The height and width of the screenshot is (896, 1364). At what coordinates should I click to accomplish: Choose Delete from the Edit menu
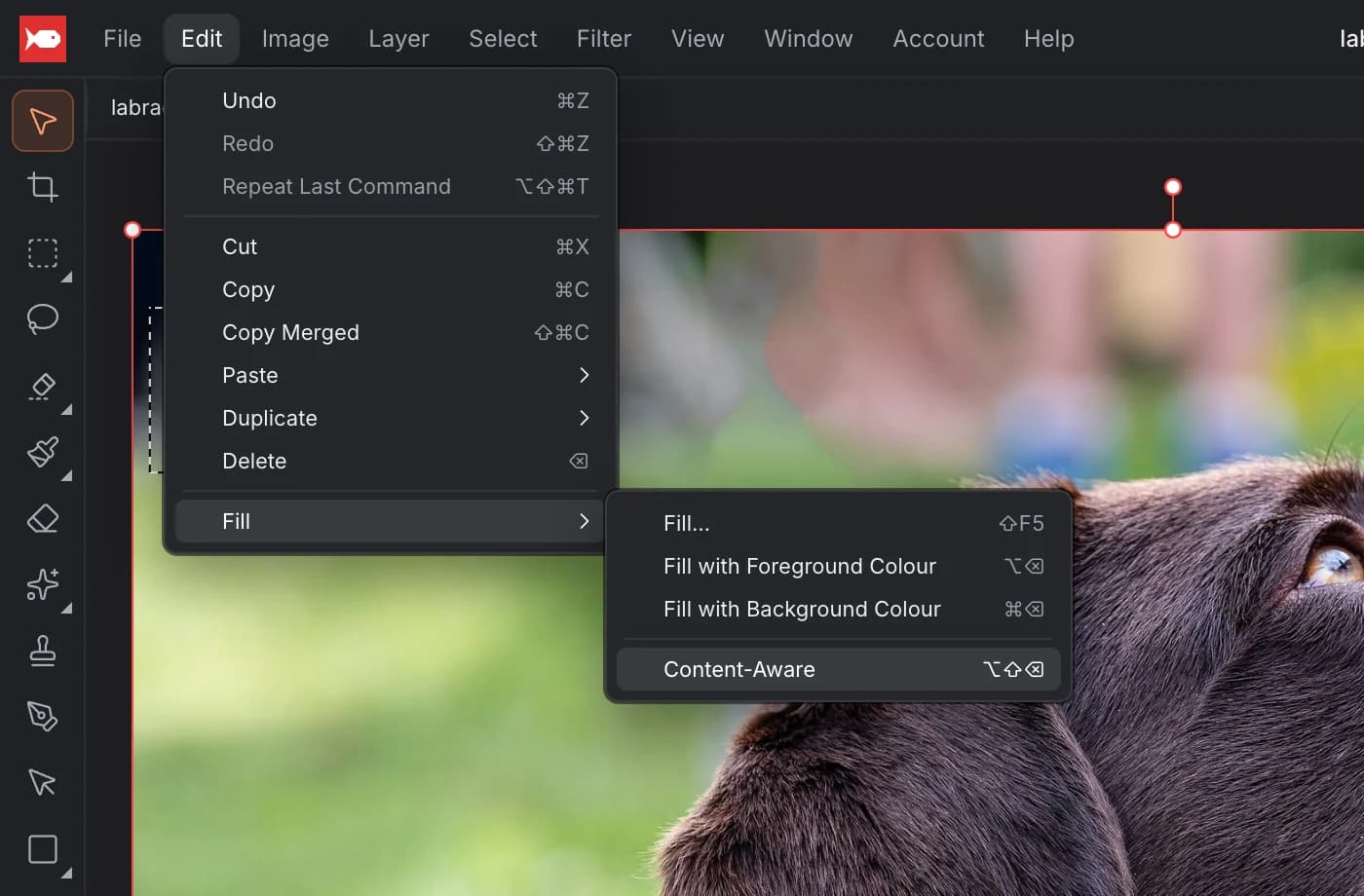391,461
